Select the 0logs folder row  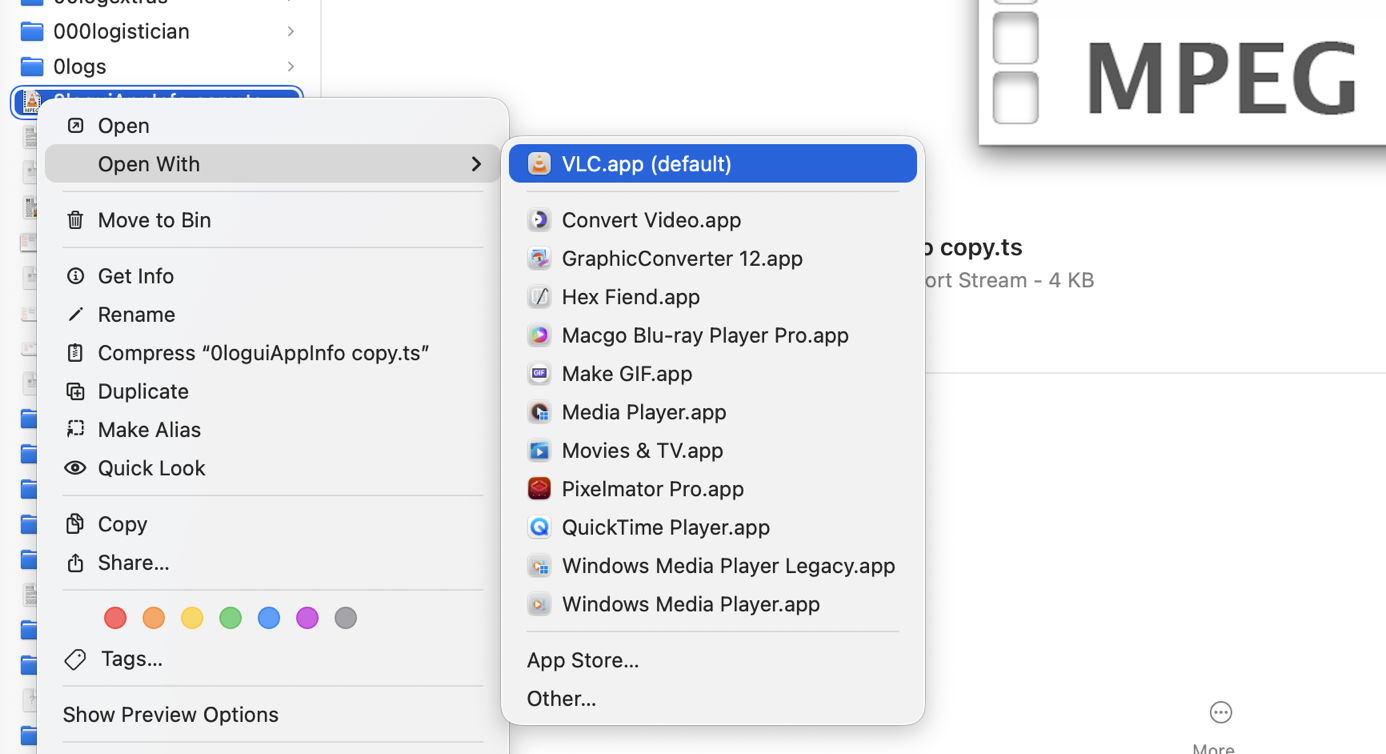tap(157, 67)
